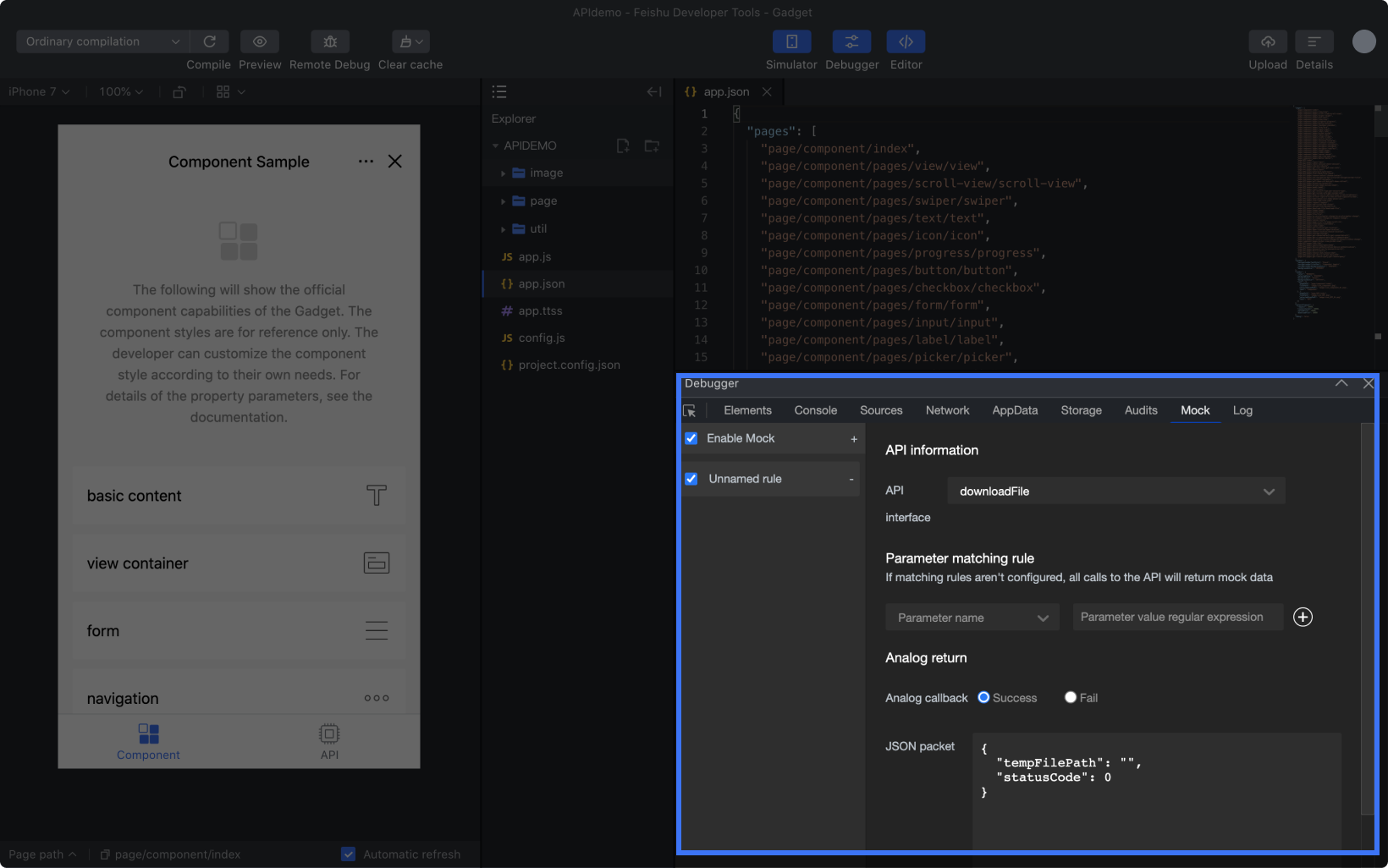
Task: Select the Fail radio button
Action: click(x=1071, y=697)
